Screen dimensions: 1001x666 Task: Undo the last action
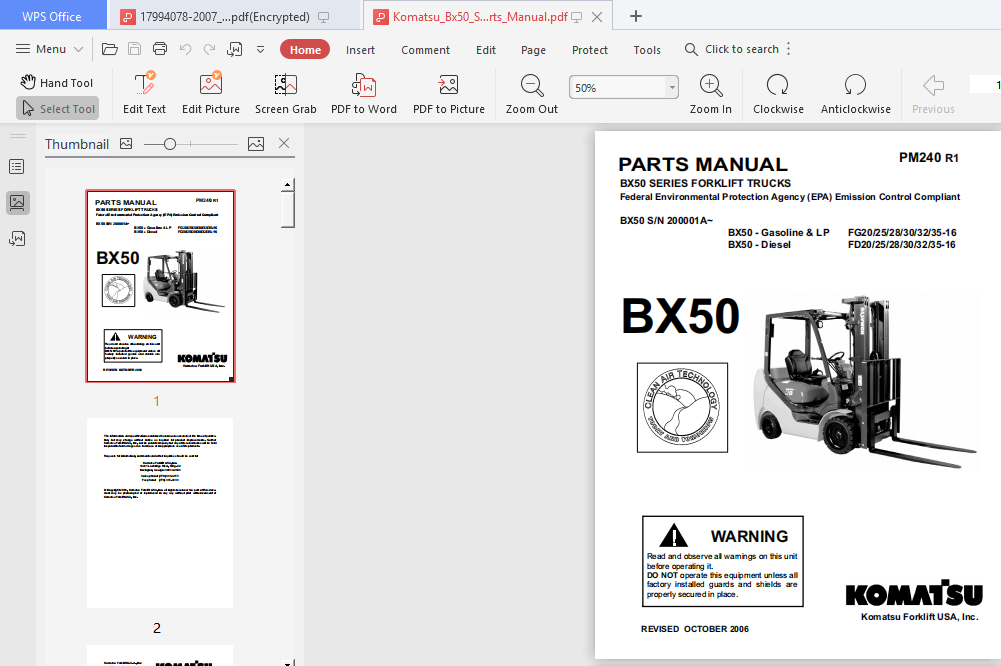(185, 49)
